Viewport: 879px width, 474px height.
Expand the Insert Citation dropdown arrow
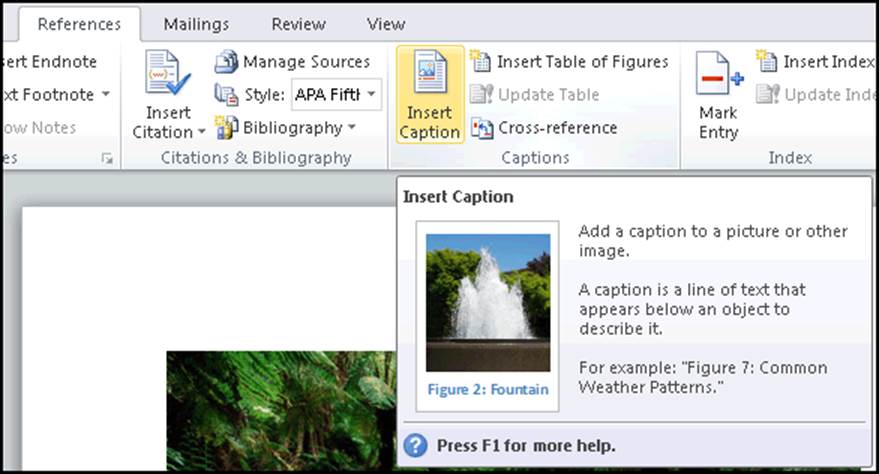click(202, 132)
